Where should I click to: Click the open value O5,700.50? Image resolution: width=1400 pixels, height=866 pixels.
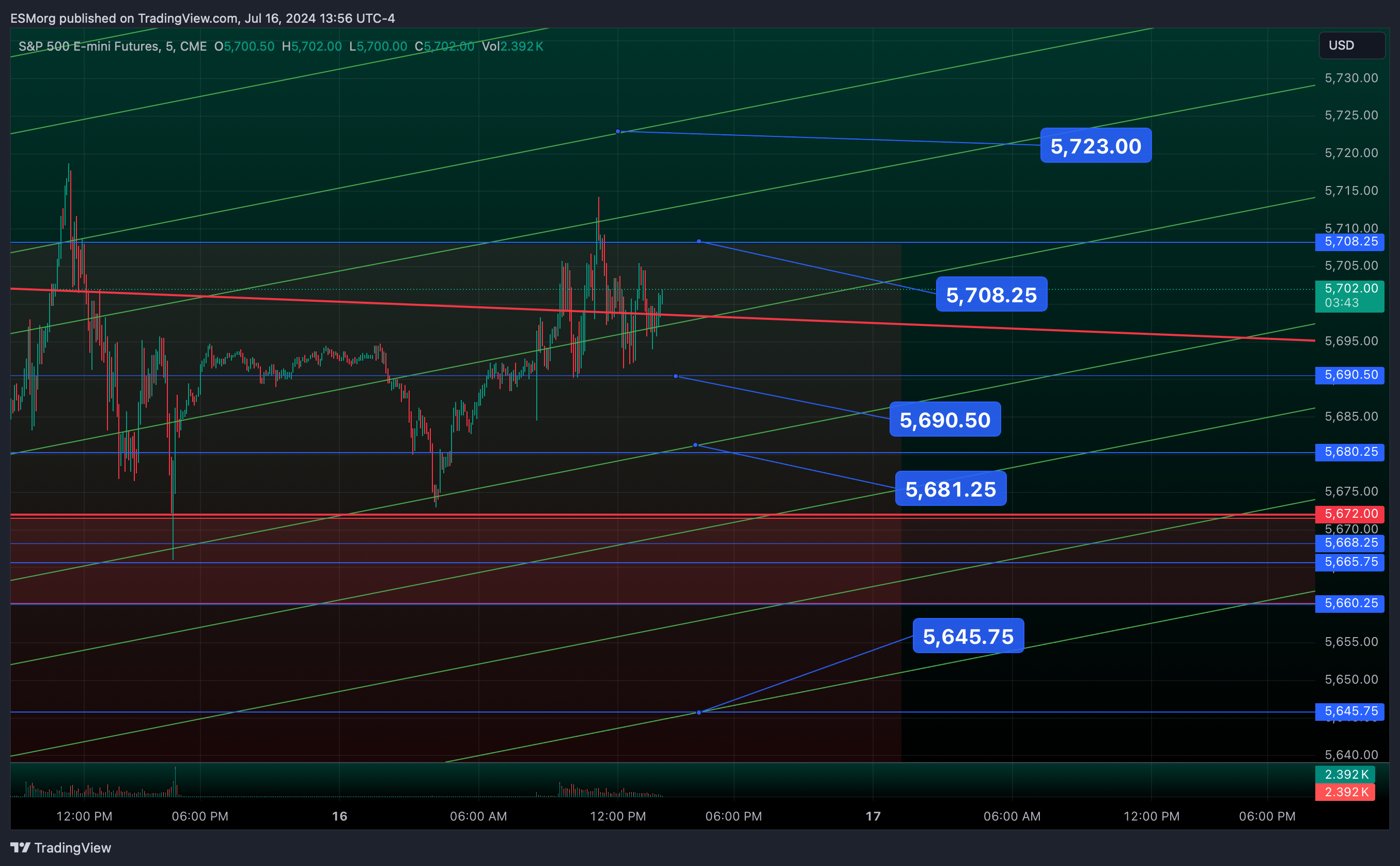tap(244, 47)
